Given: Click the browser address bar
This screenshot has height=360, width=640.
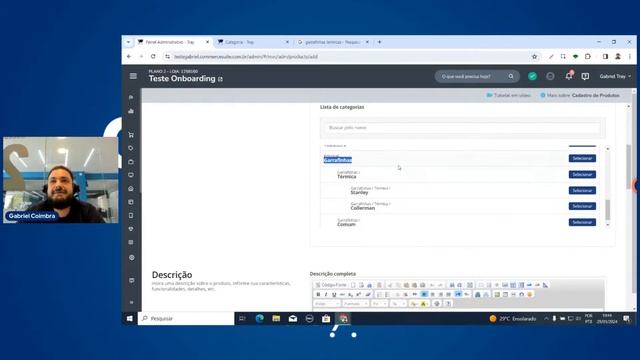Looking at the screenshot, I should coord(351,57).
